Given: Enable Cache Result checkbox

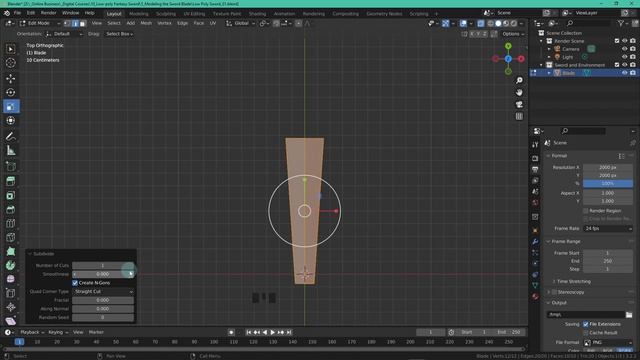Looking at the screenshot, I should (x=586, y=333).
